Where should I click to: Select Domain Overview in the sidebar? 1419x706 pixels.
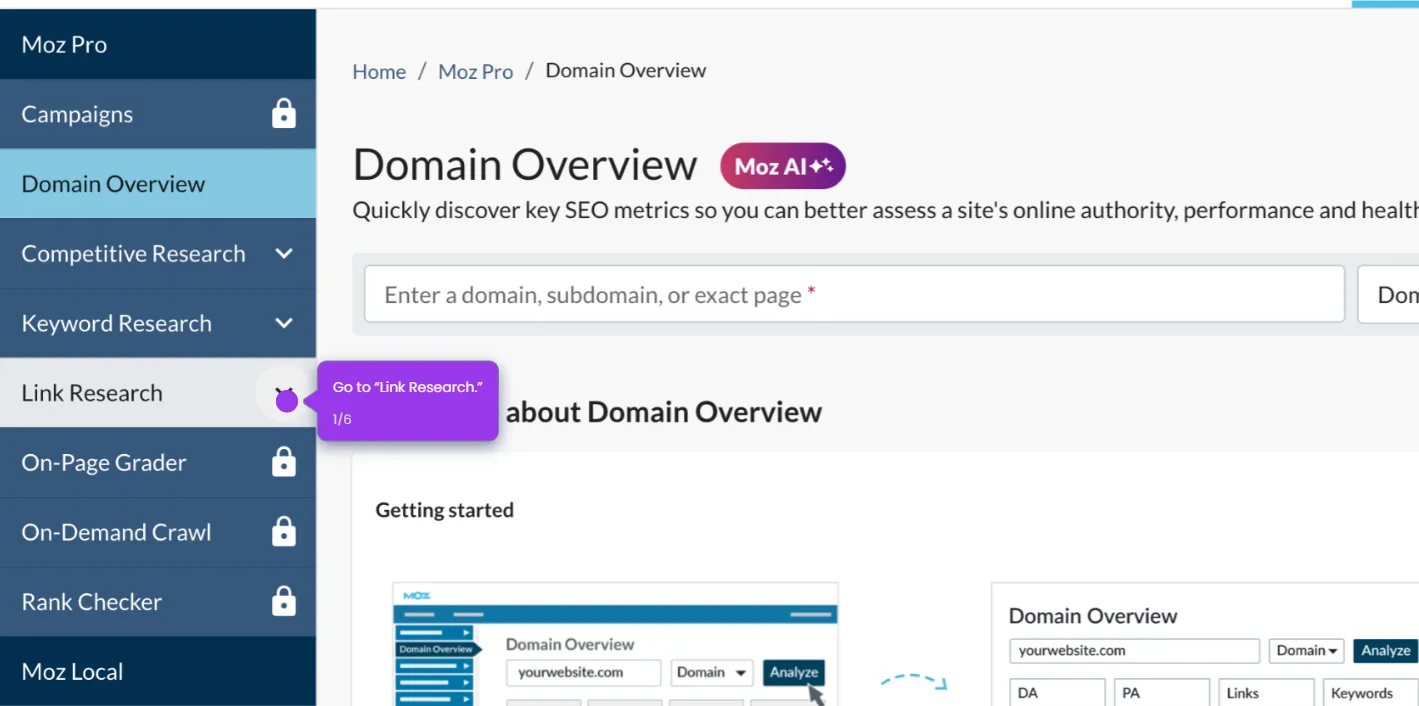(158, 184)
